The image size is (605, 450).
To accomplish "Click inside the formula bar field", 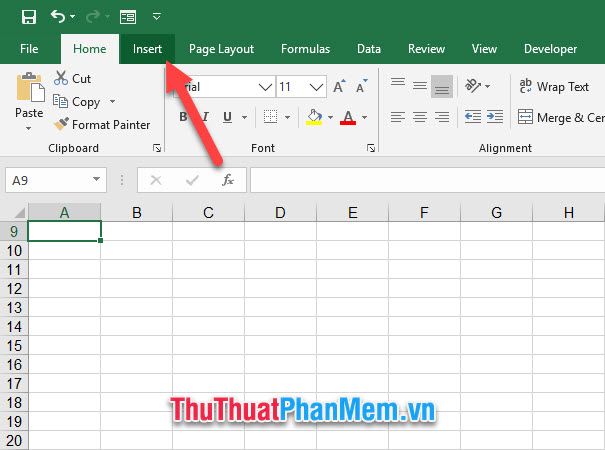I will click(428, 180).
